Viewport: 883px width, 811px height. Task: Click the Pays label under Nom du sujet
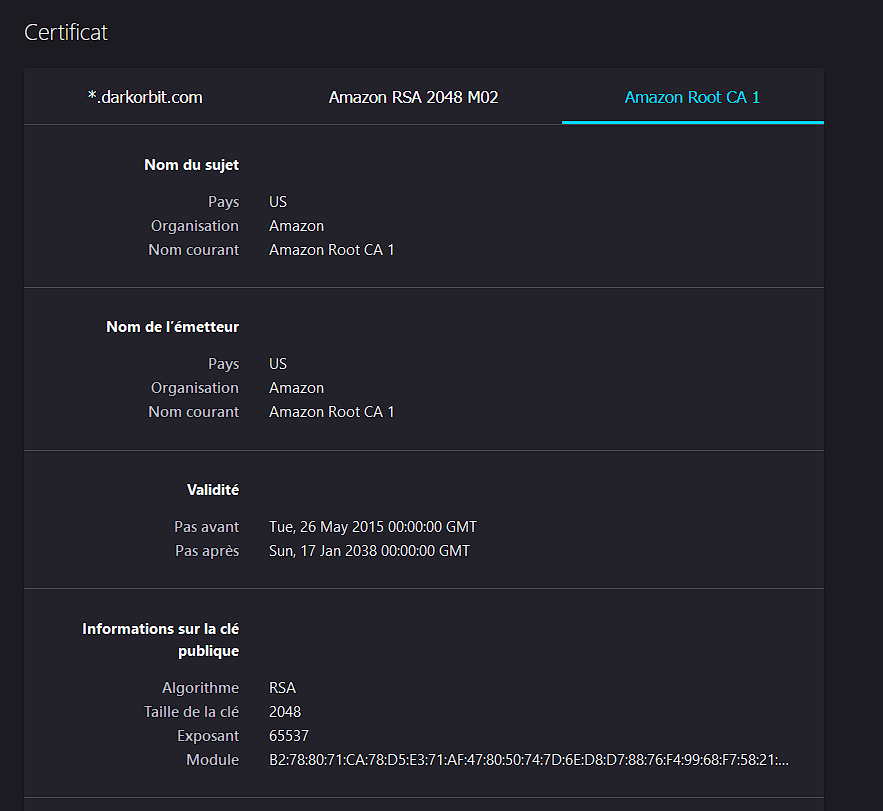pyautogui.click(x=224, y=202)
